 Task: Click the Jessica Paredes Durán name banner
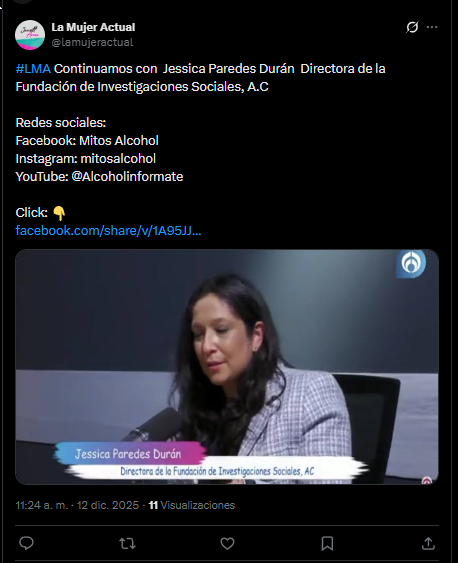pos(130,454)
